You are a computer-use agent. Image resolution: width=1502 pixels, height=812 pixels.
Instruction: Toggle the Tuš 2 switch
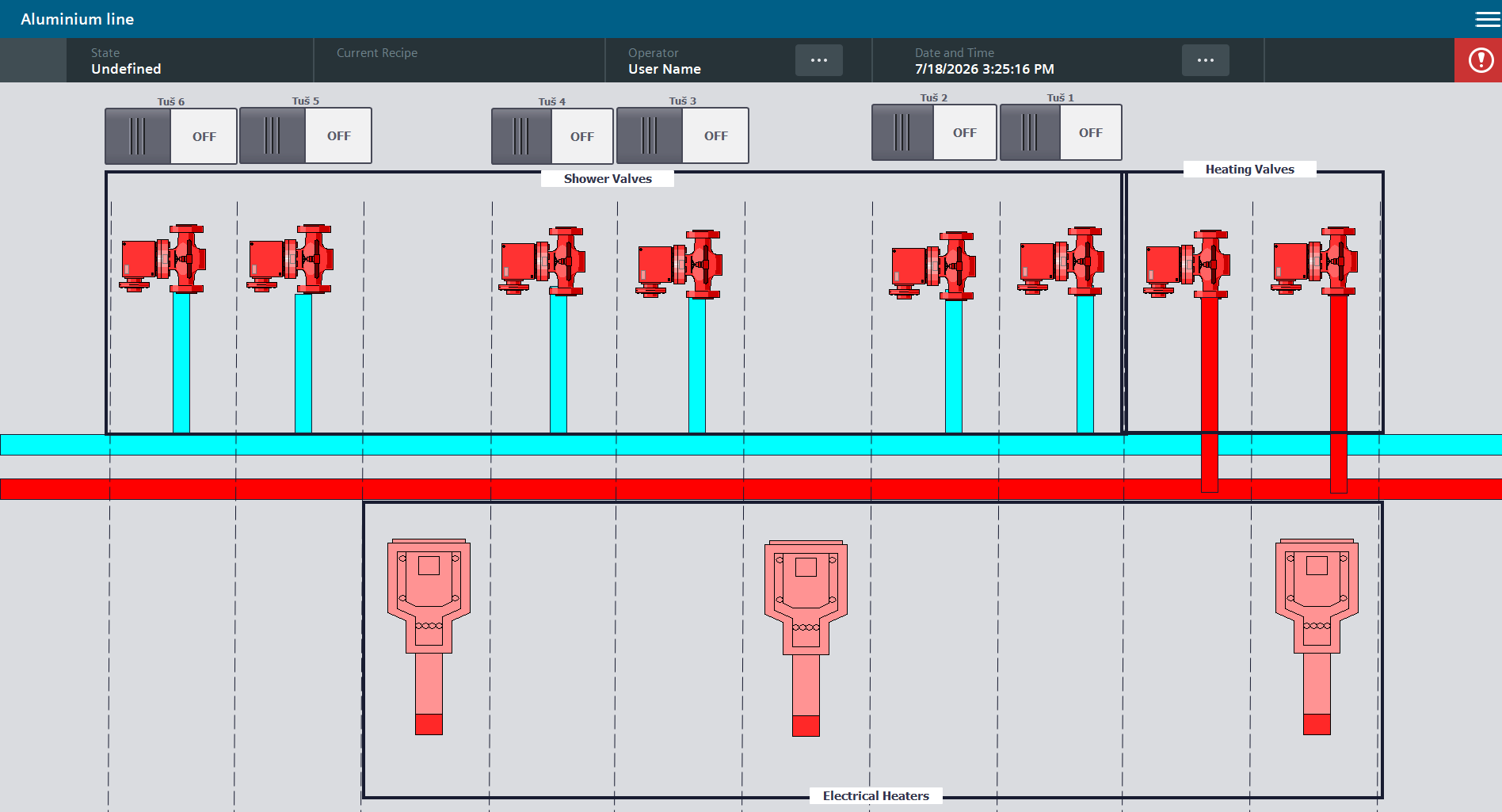pyautogui.click(x=934, y=132)
